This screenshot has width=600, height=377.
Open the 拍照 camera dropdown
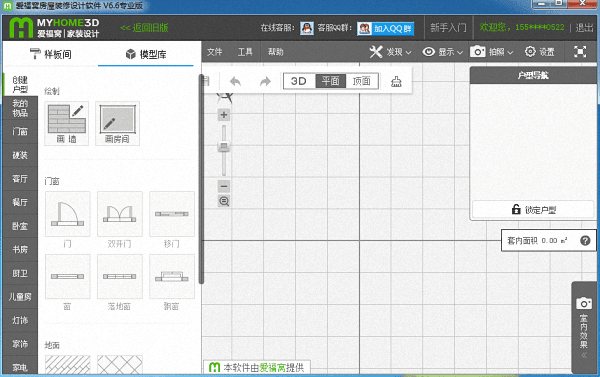[x=491, y=52]
